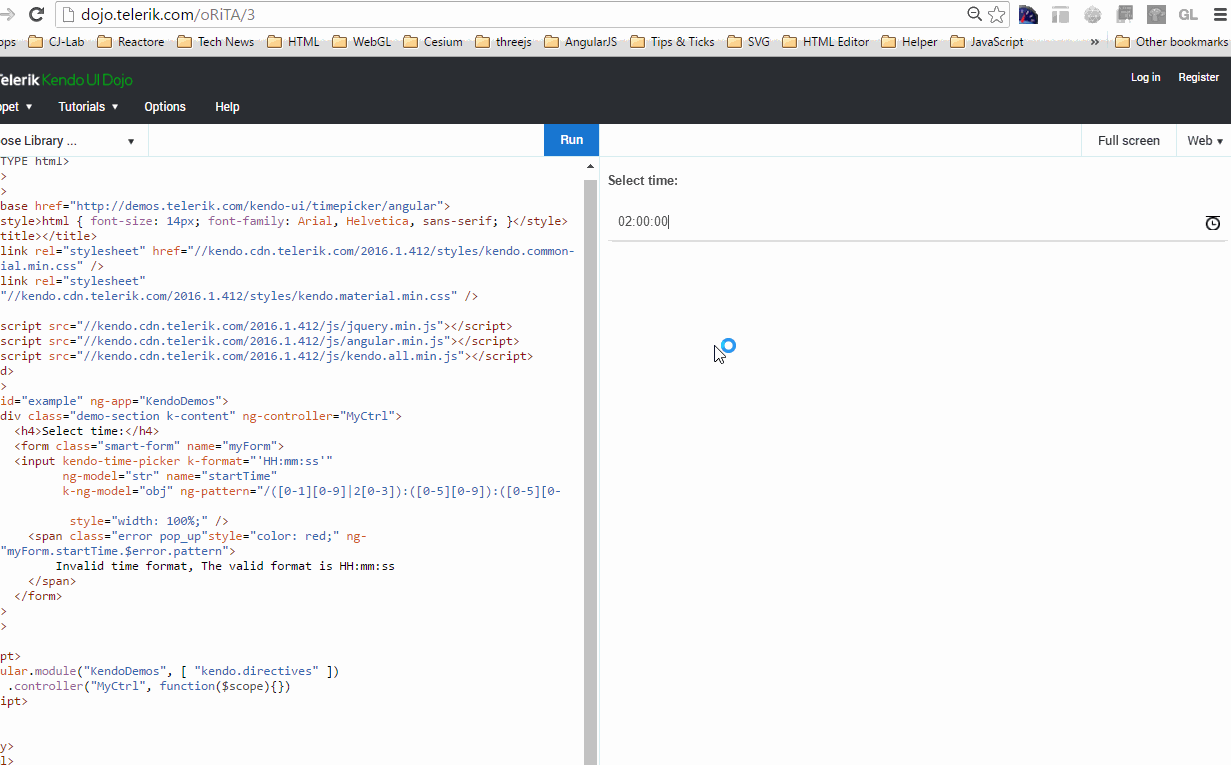Image resolution: width=1231 pixels, height=765 pixels.
Task: Open the chip-shaped extension icon
Action: (x=1124, y=14)
